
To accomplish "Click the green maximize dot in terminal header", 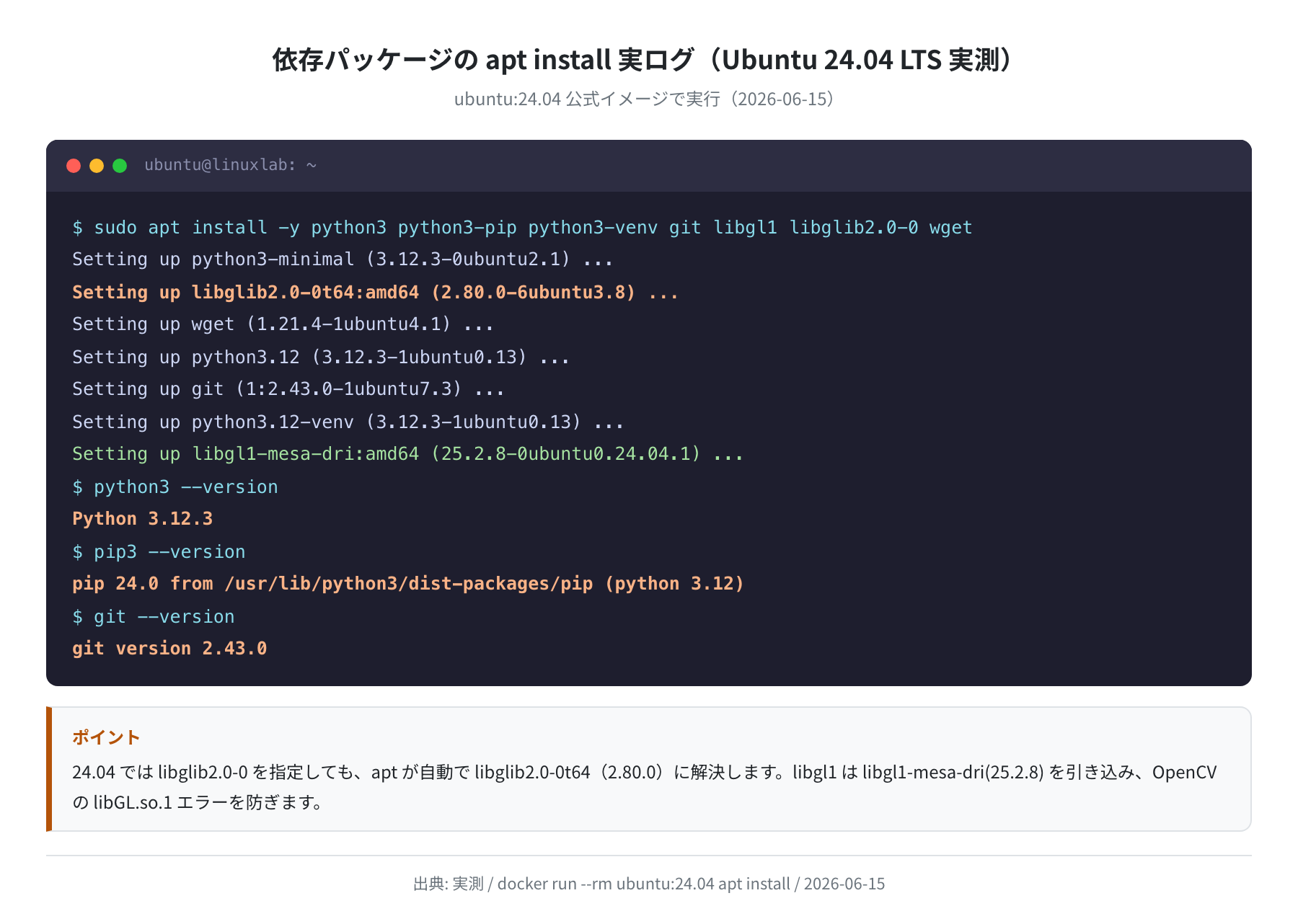I will 120,166.
